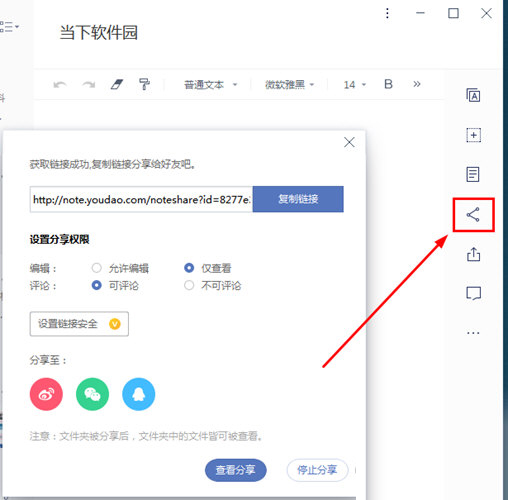Click the comment bubble icon in sidebar

tap(473, 293)
